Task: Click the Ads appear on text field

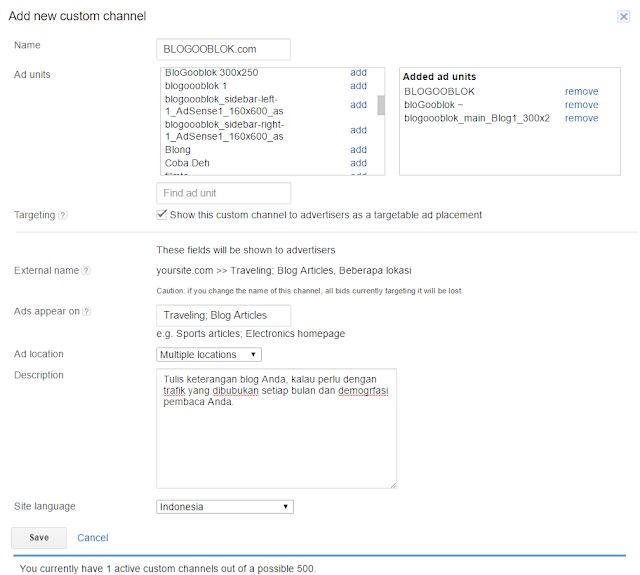Action: point(223,315)
